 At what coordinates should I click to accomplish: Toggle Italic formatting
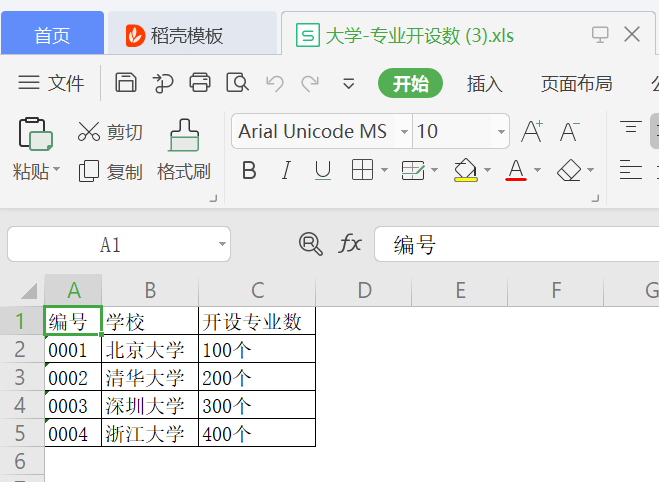point(286,171)
